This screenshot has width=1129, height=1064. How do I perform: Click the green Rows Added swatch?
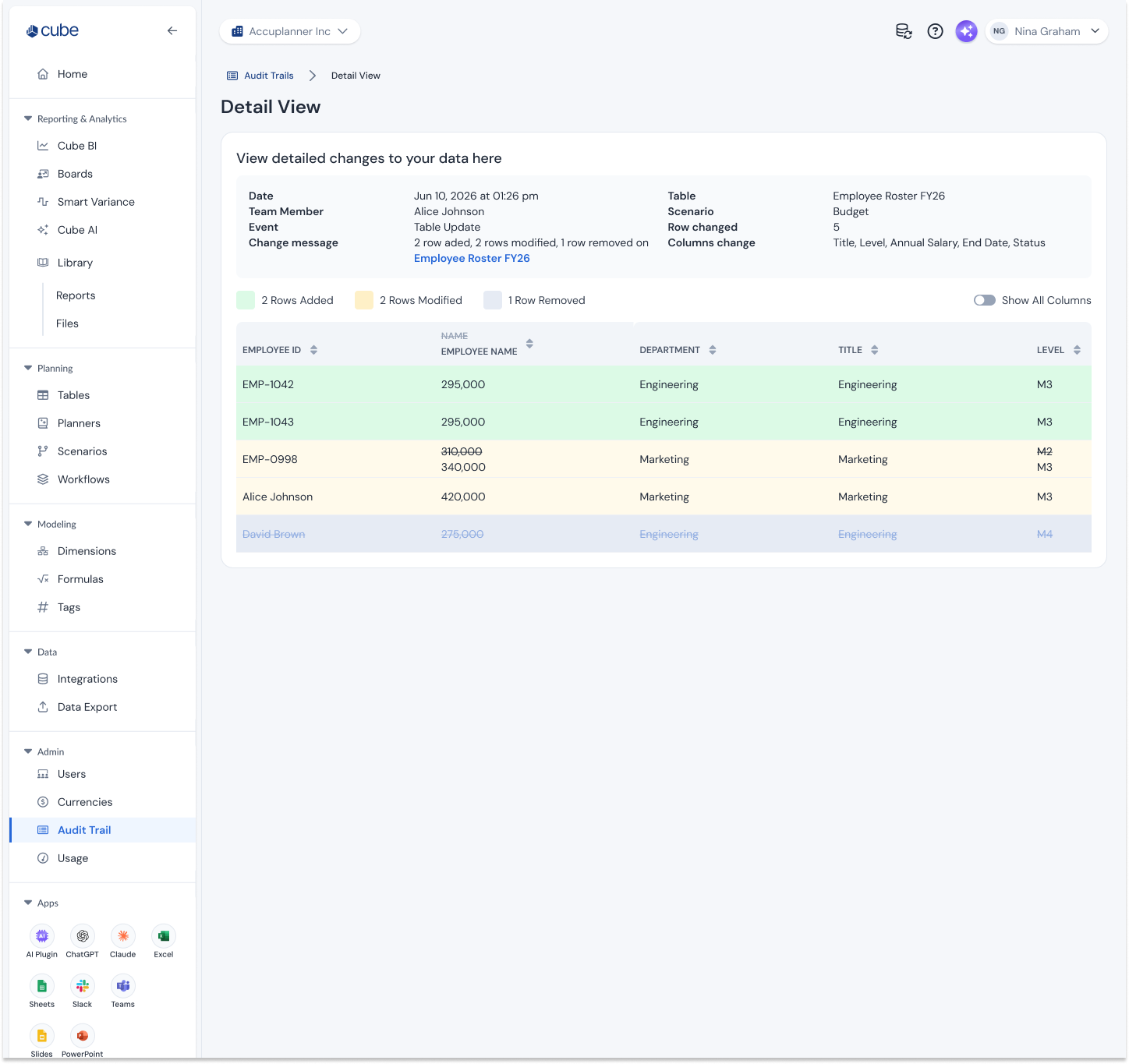coord(246,300)
